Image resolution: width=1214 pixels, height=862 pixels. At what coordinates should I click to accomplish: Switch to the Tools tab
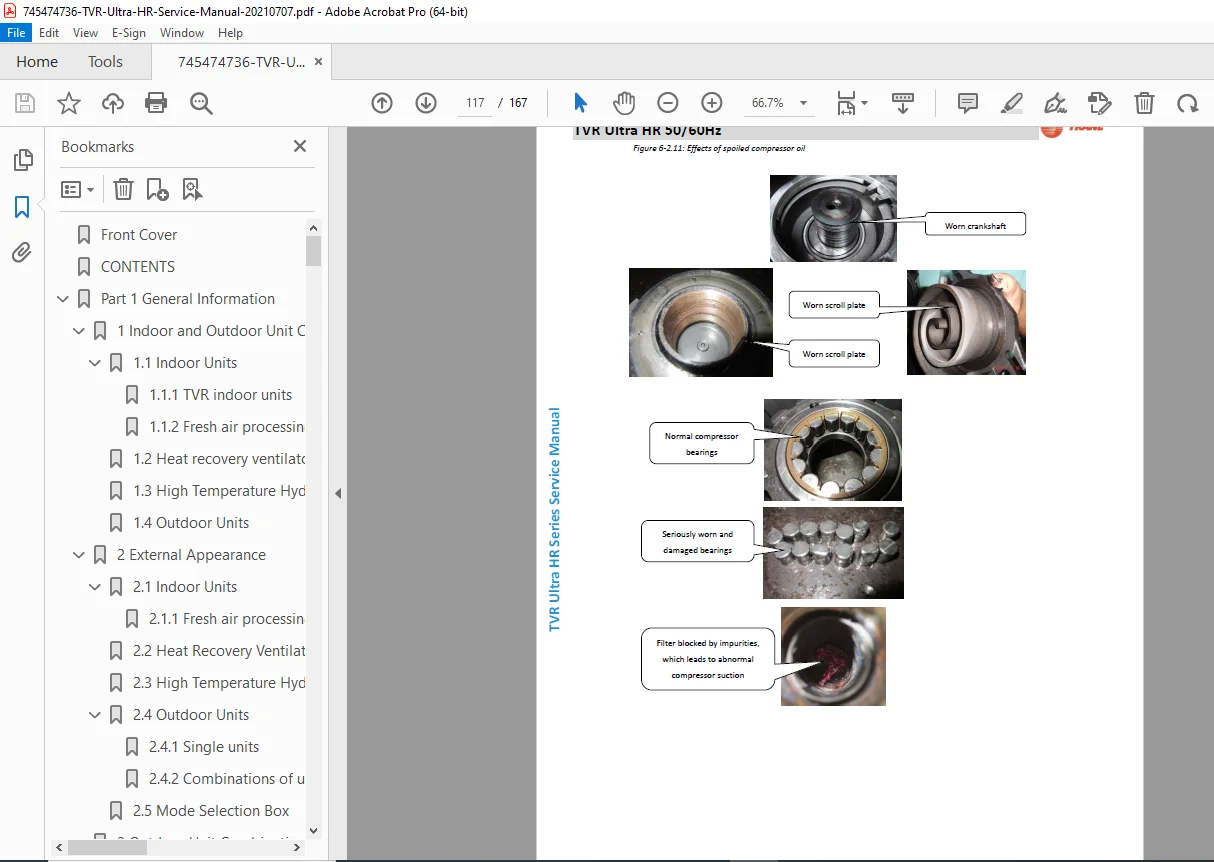click(105, 62)
